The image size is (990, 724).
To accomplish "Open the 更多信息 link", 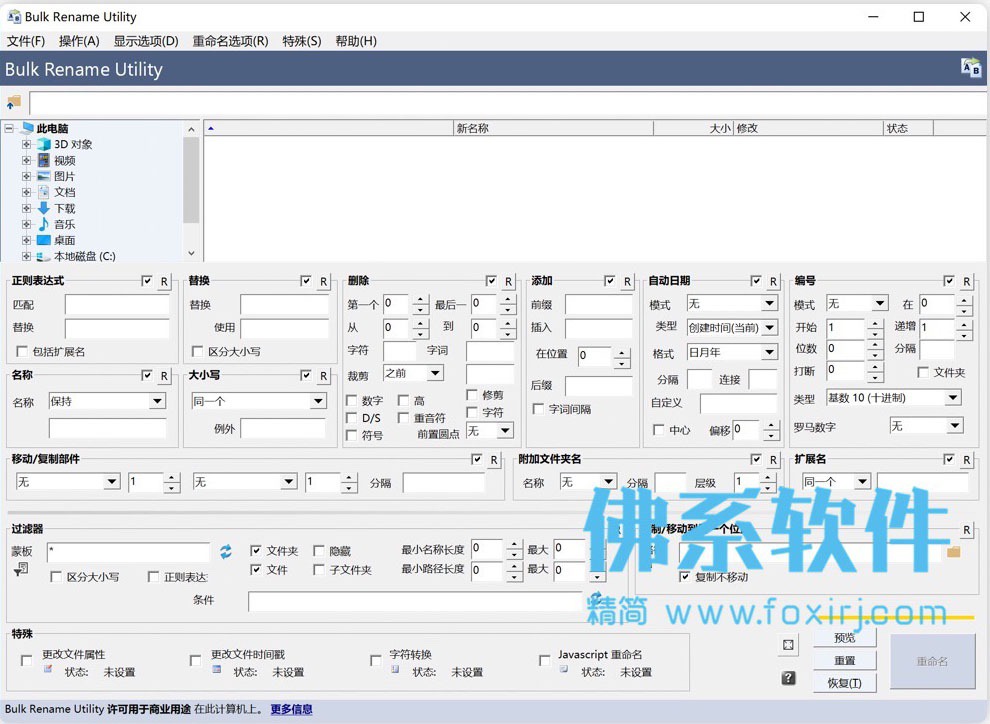I will (x=291, y=709).
